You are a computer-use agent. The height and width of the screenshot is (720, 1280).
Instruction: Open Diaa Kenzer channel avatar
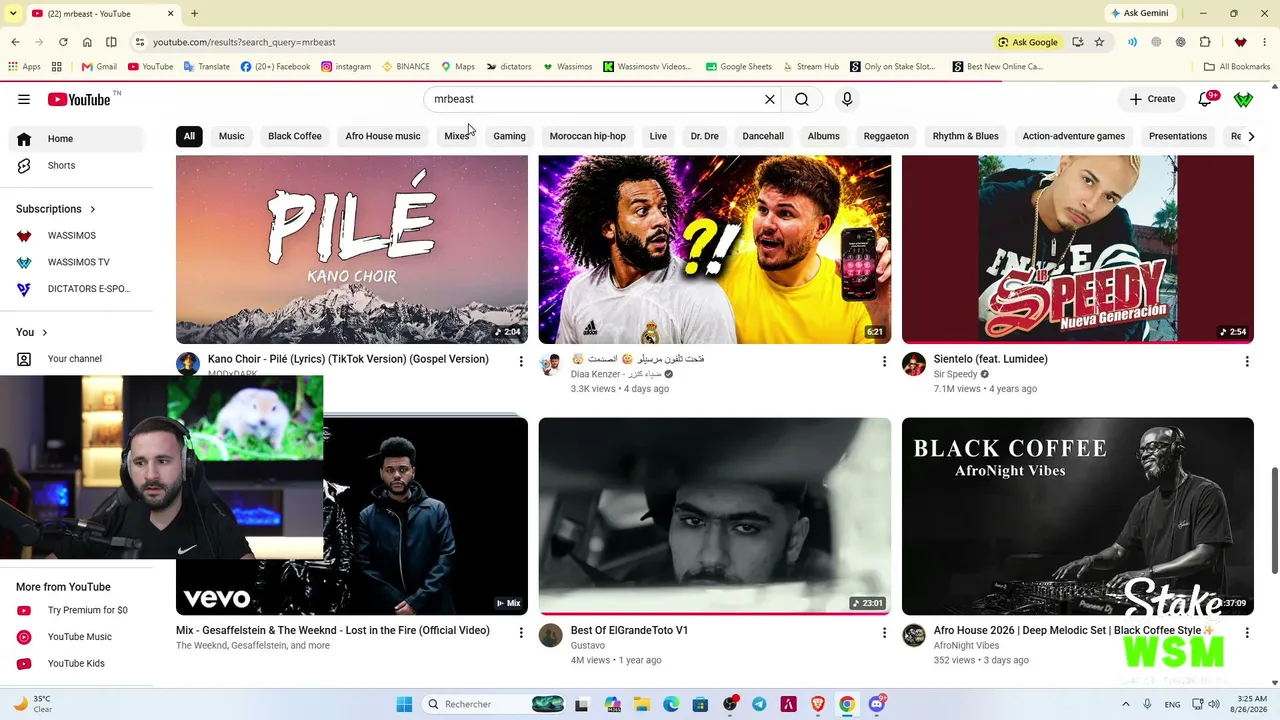click(551, 364)
